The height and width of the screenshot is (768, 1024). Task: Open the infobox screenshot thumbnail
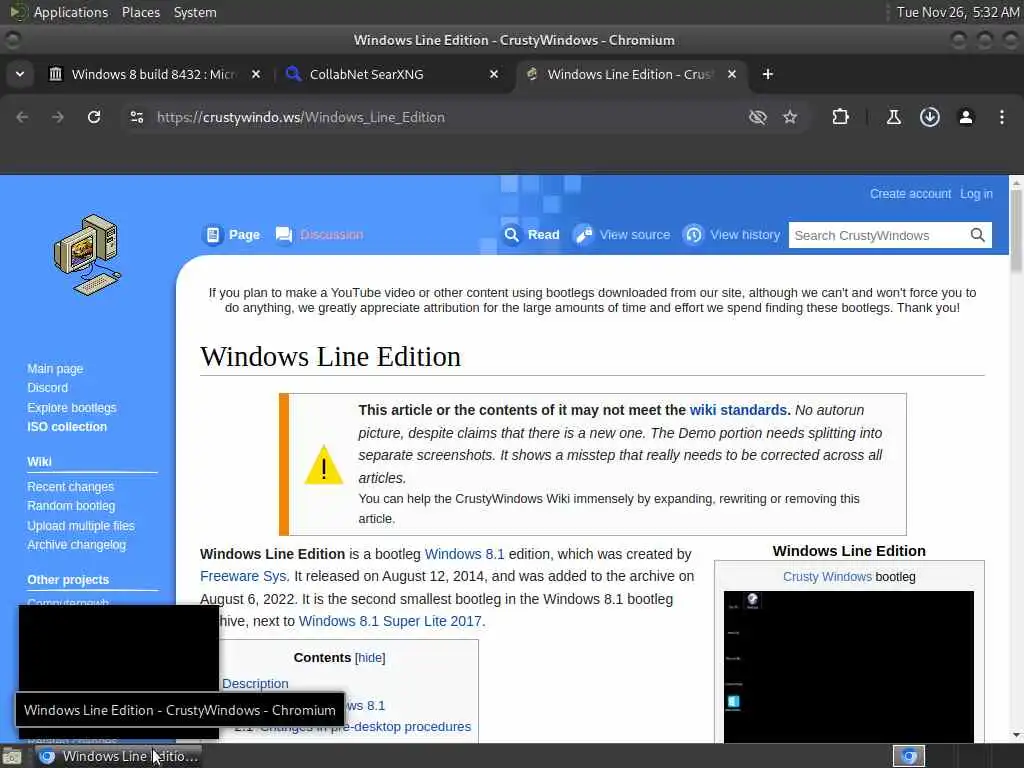click(848, 666)
